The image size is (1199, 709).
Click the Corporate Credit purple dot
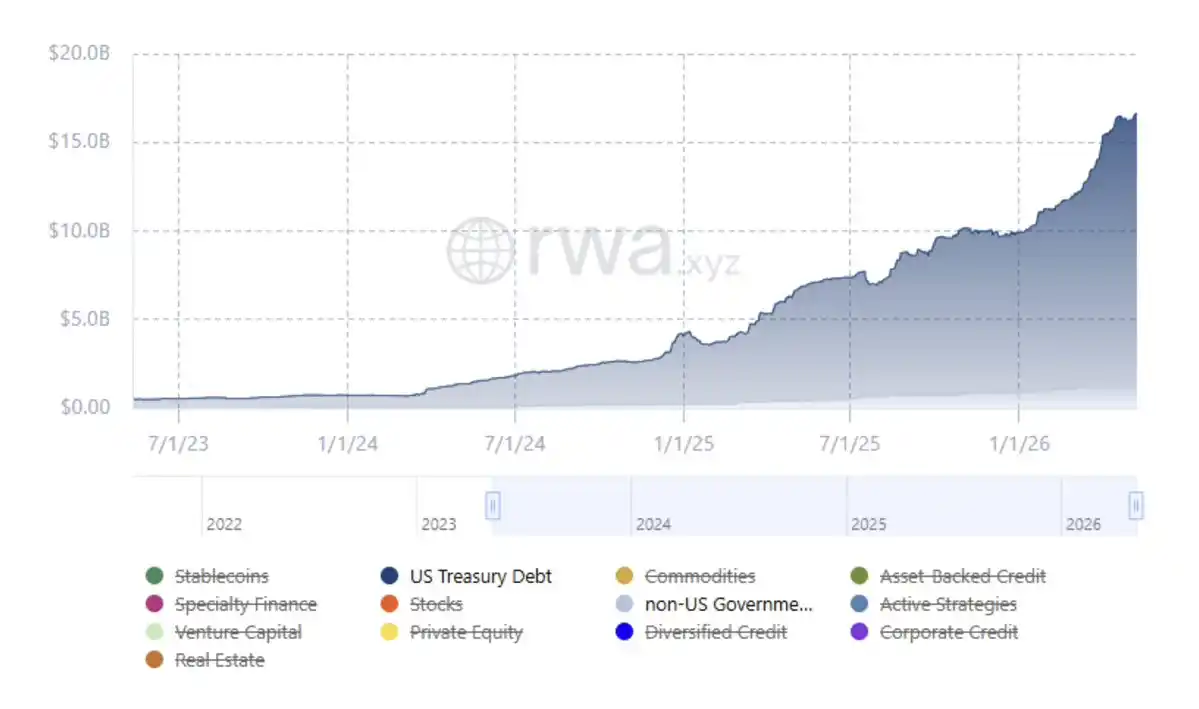coord(859,632)
